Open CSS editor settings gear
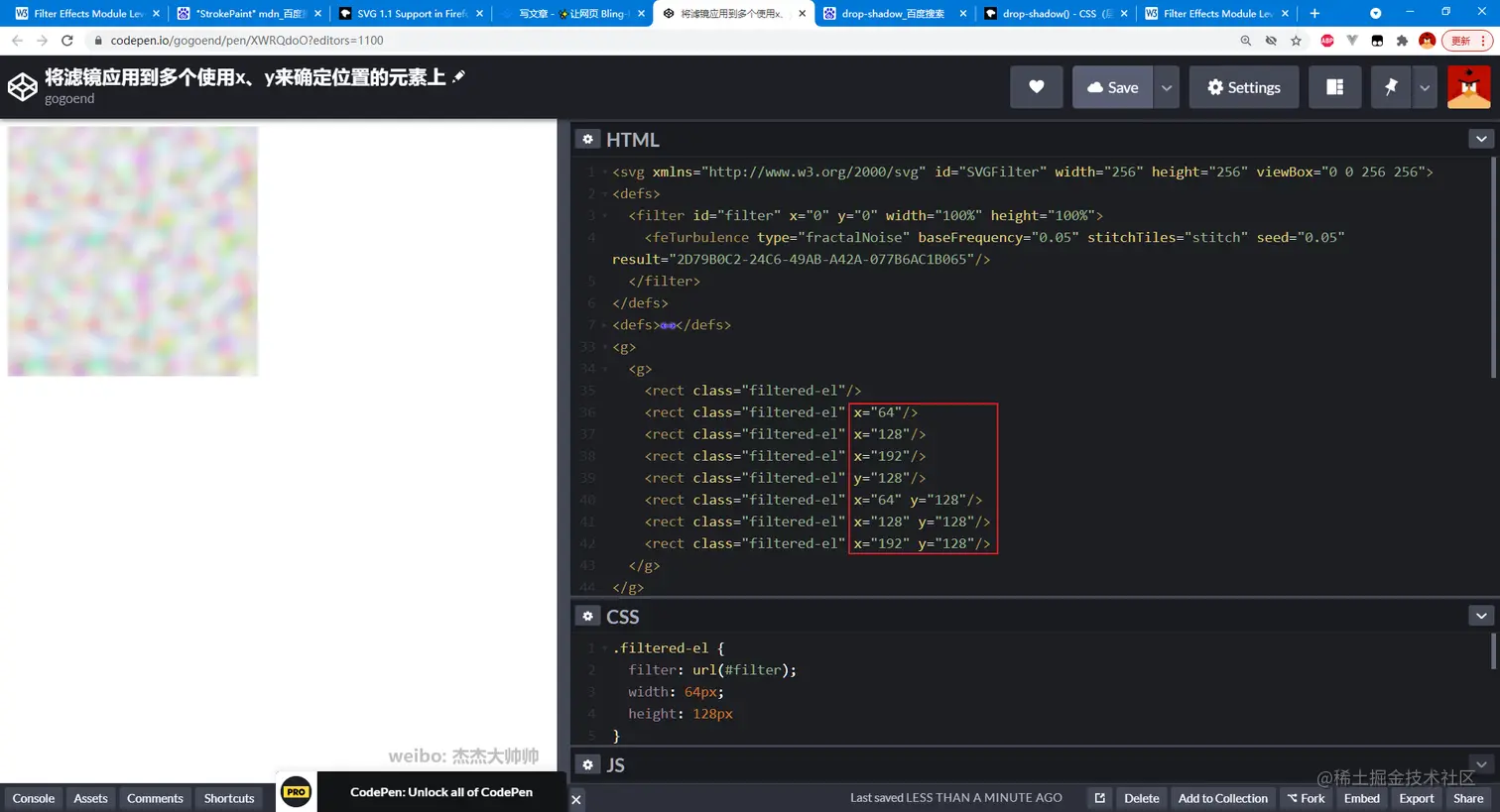 click(x=587, y=616)
